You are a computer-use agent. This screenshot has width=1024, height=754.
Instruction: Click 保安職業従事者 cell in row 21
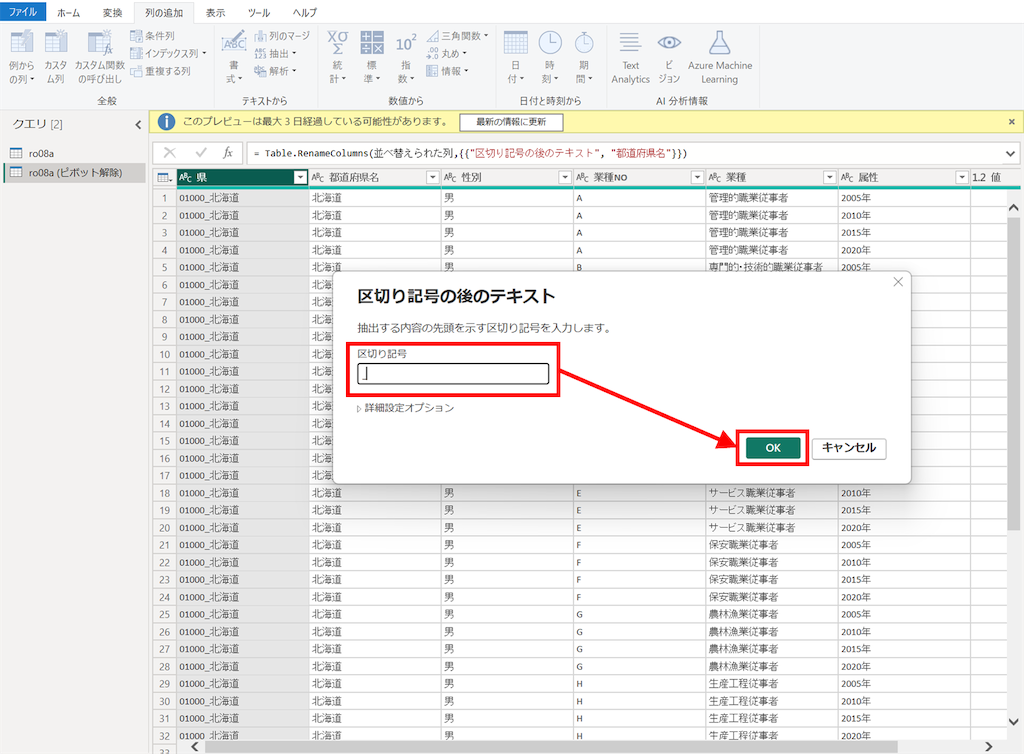[x=772, y=545]
